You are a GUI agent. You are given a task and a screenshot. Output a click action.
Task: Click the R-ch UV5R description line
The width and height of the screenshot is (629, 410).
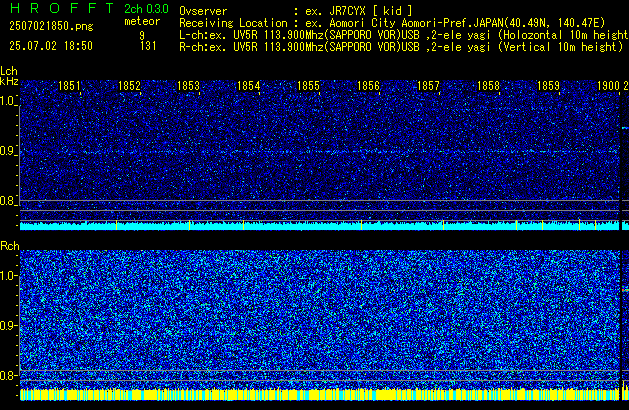point(401,47)
